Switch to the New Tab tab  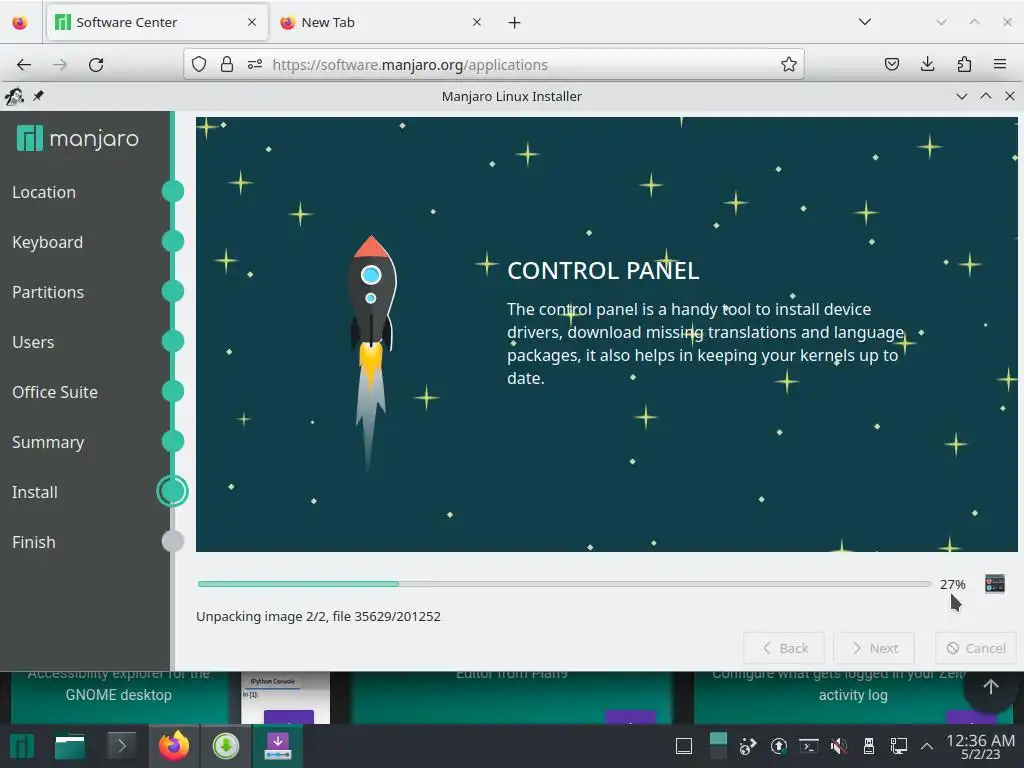point(382,23)
